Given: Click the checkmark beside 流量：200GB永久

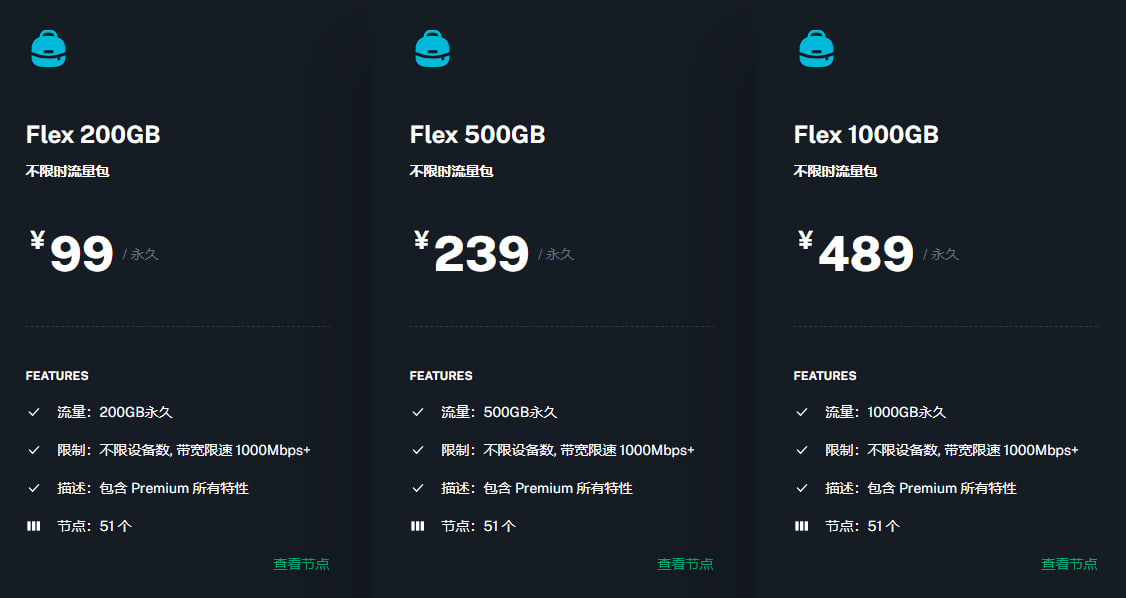Looking at the screenshot, I should 34,412.
